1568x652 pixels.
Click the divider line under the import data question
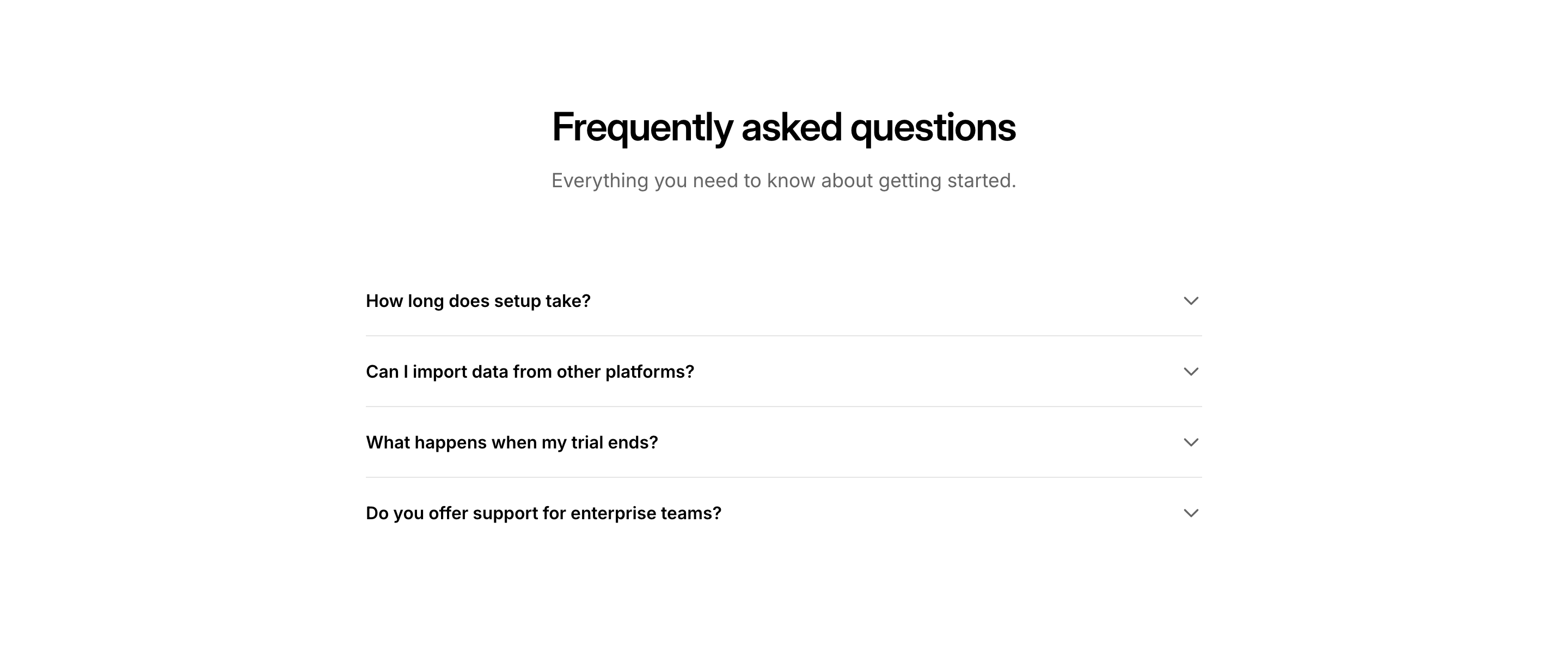click(x=783, y=407)
